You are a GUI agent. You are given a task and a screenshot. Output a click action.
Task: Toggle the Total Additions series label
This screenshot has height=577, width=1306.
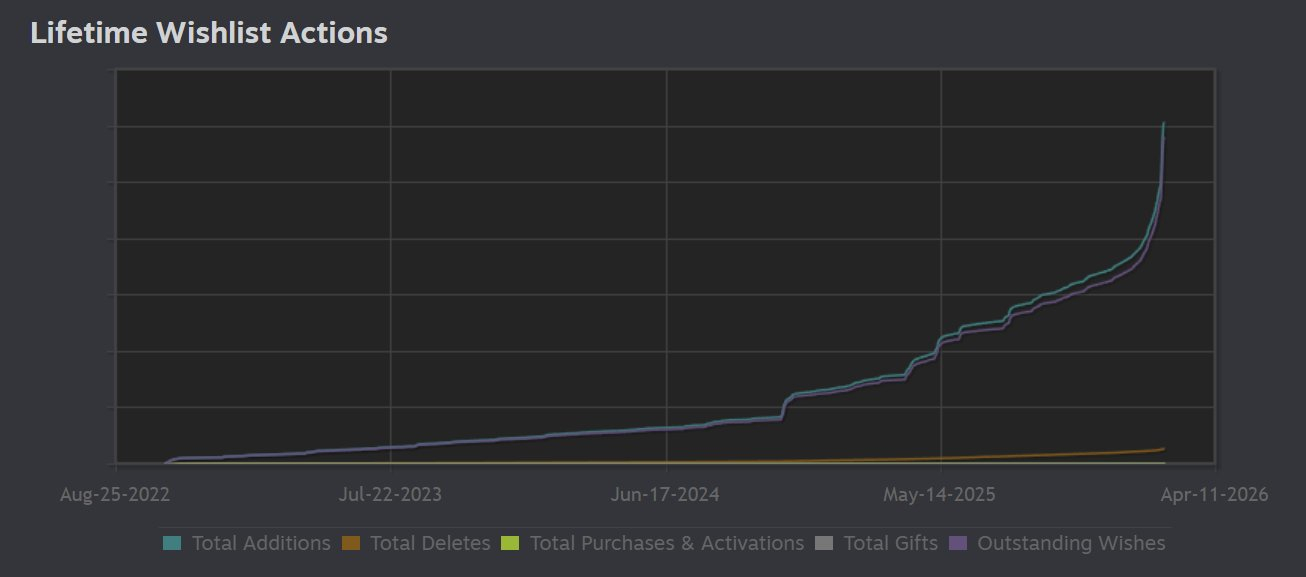tap(261, 543)
